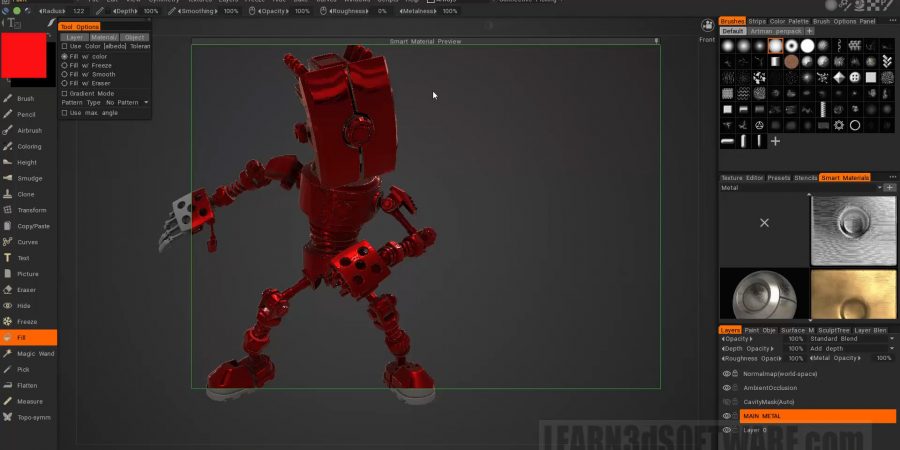Select the Brush tool

point(25,99)
